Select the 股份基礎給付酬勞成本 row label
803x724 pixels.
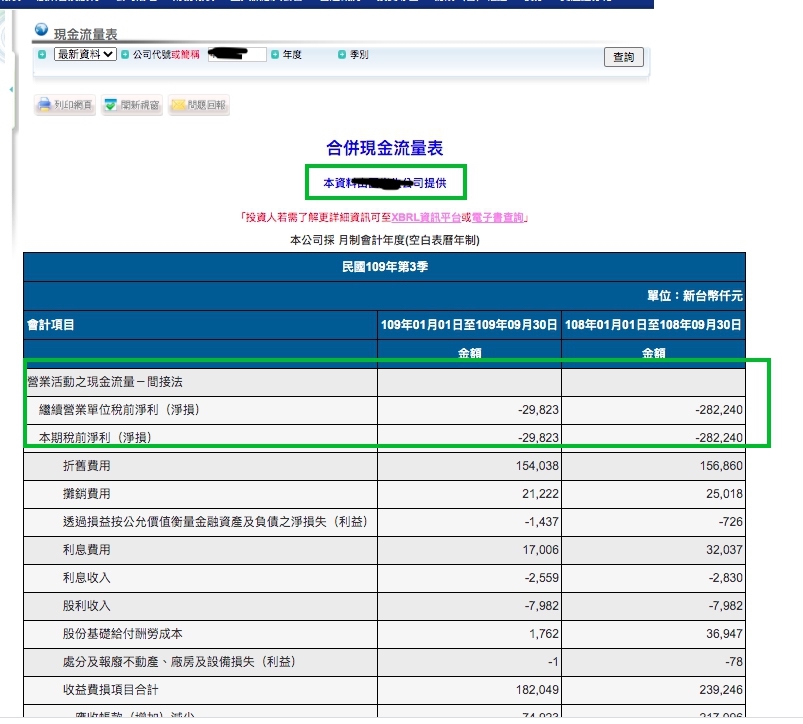122,634
